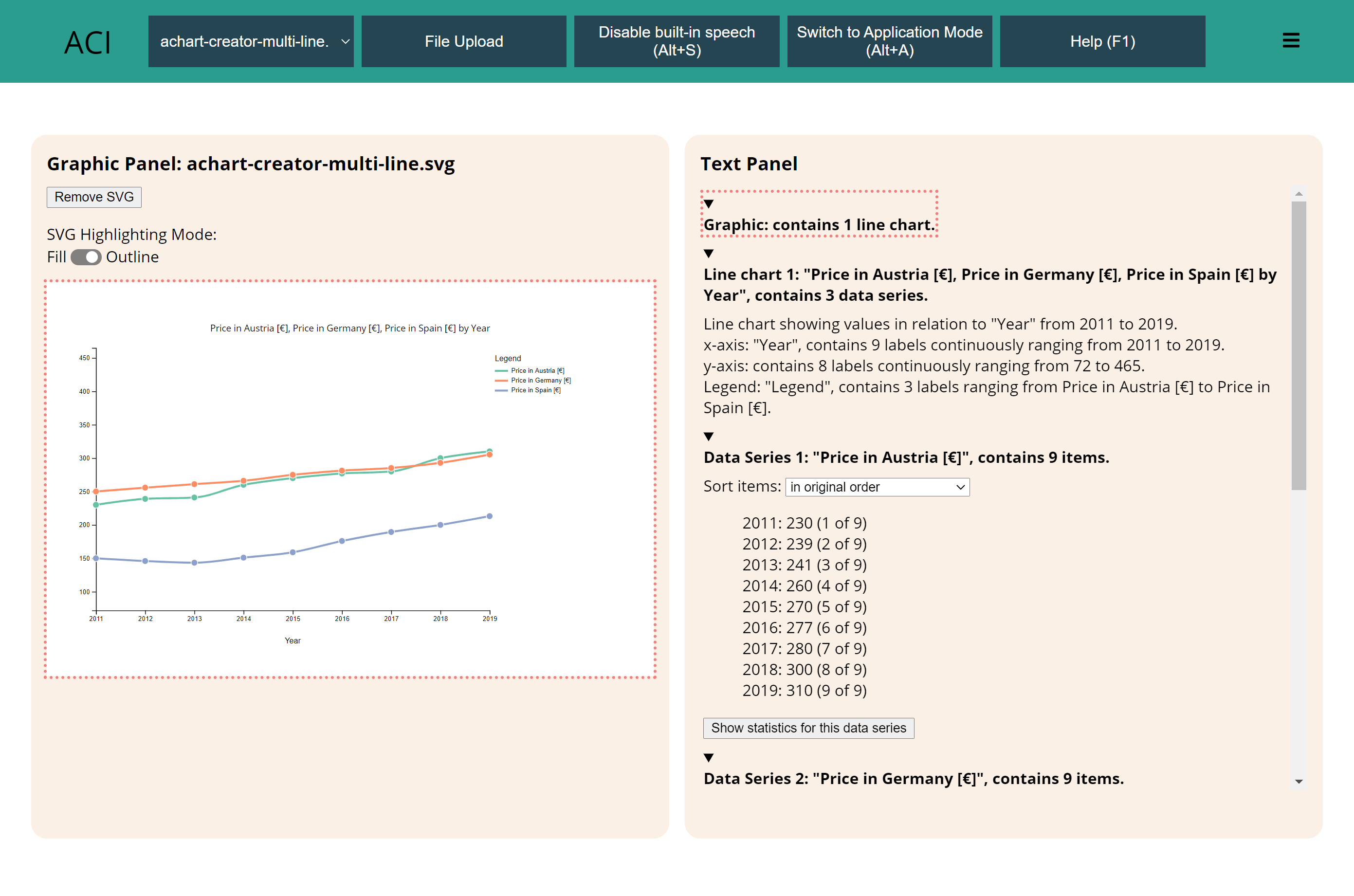Screen dimensions: 1354x896
Task: Switch to Application Mode button
Action: pos(890,41)
